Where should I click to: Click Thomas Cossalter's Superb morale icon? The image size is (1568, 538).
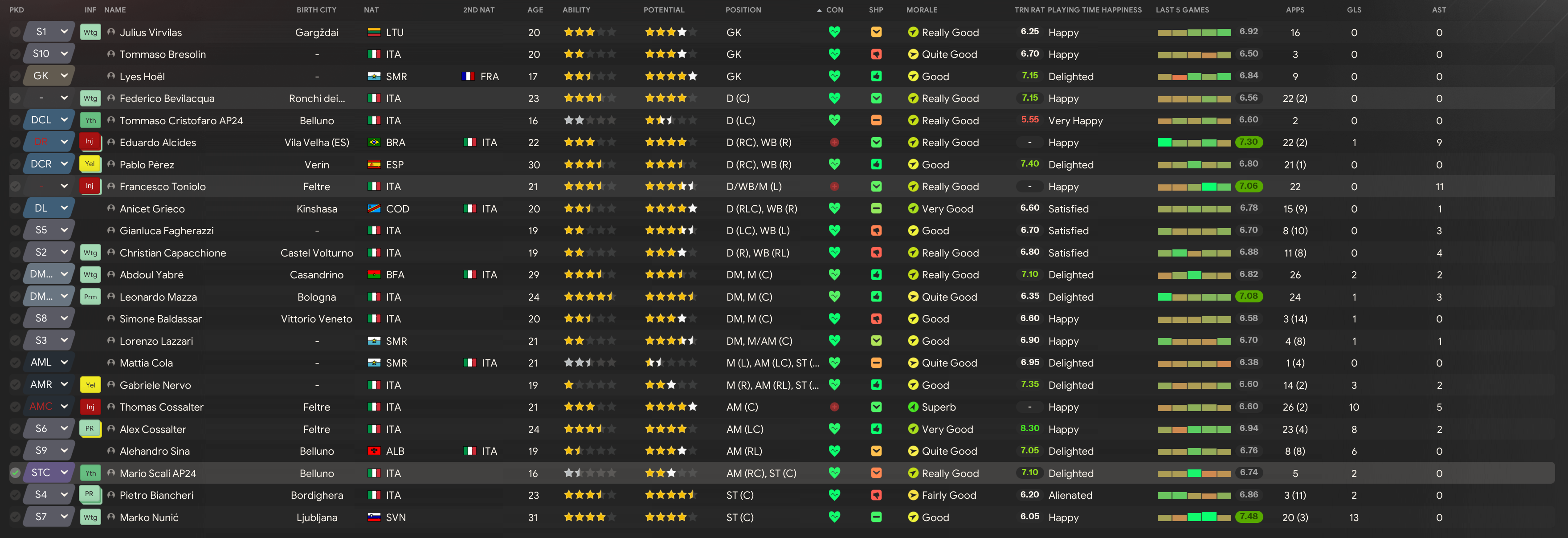pyautogui.click(x=912, y=407)
